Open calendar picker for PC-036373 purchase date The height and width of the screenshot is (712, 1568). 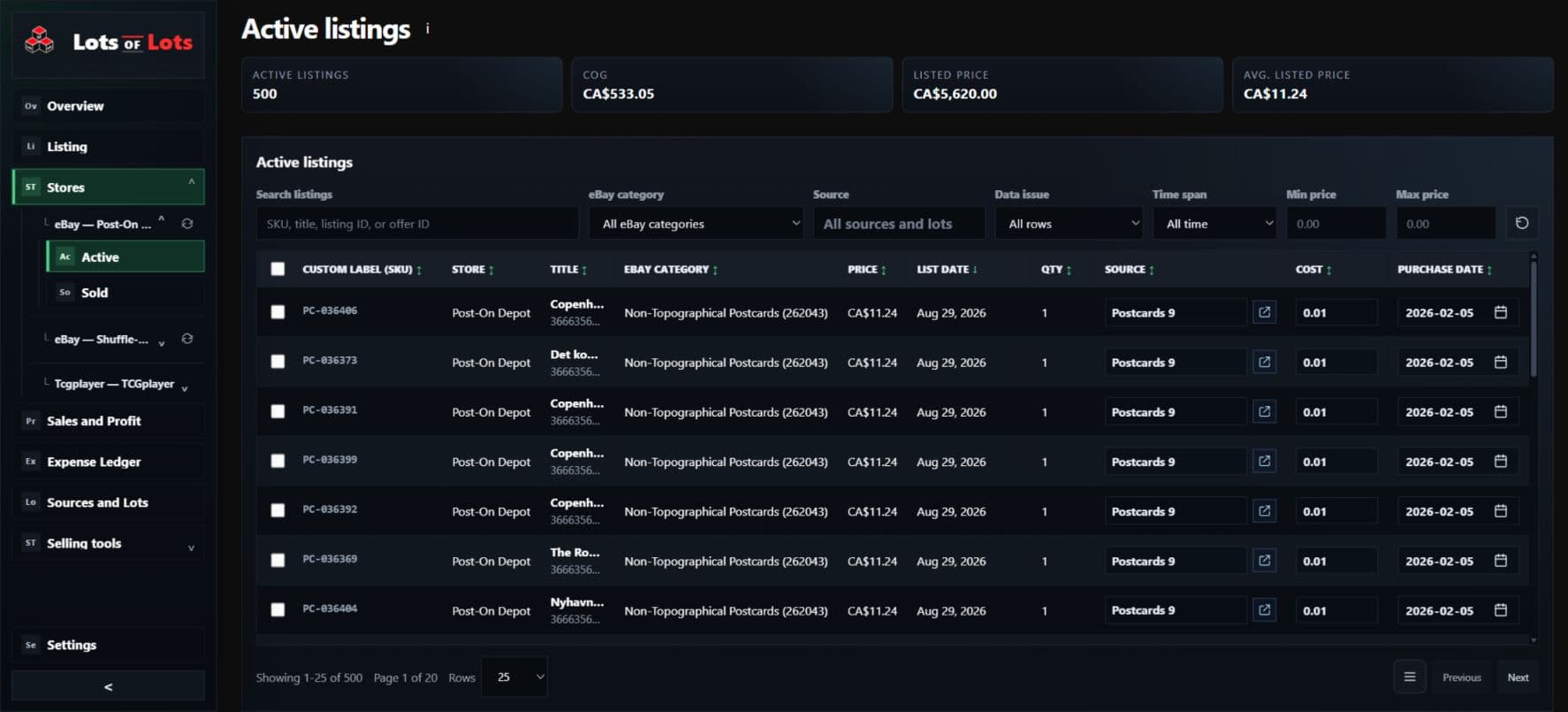(x=1501, y=362)
